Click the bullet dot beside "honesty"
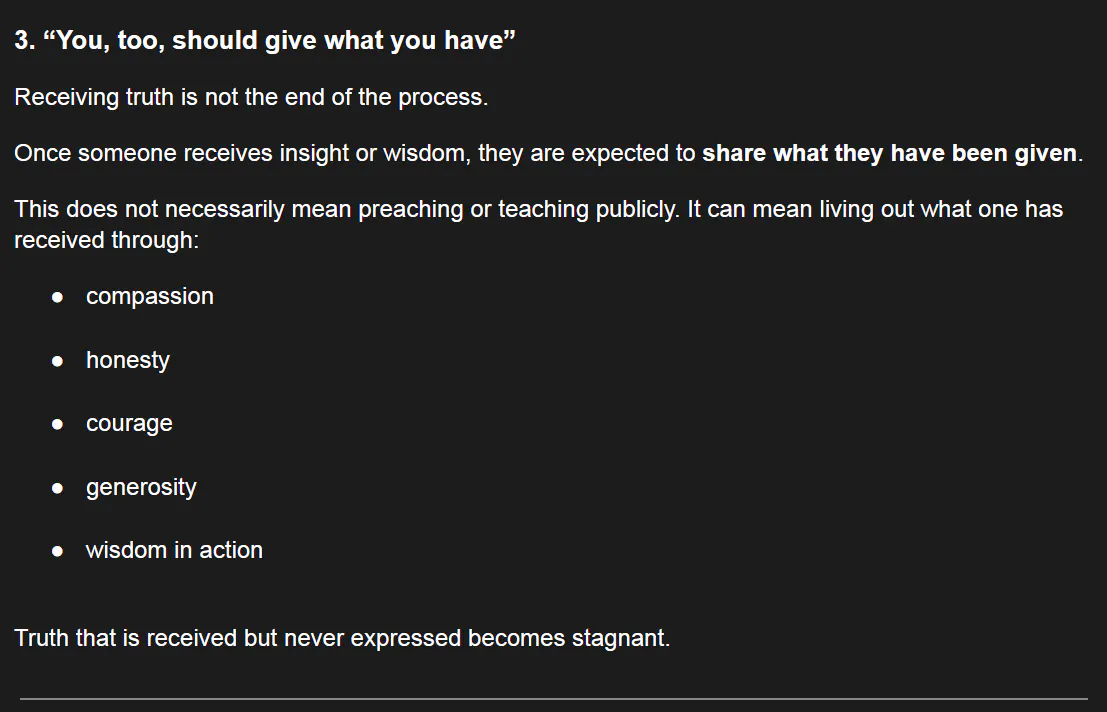This screenshot has height=712, width=1107. pyautogui.click(x=58, y=361)
